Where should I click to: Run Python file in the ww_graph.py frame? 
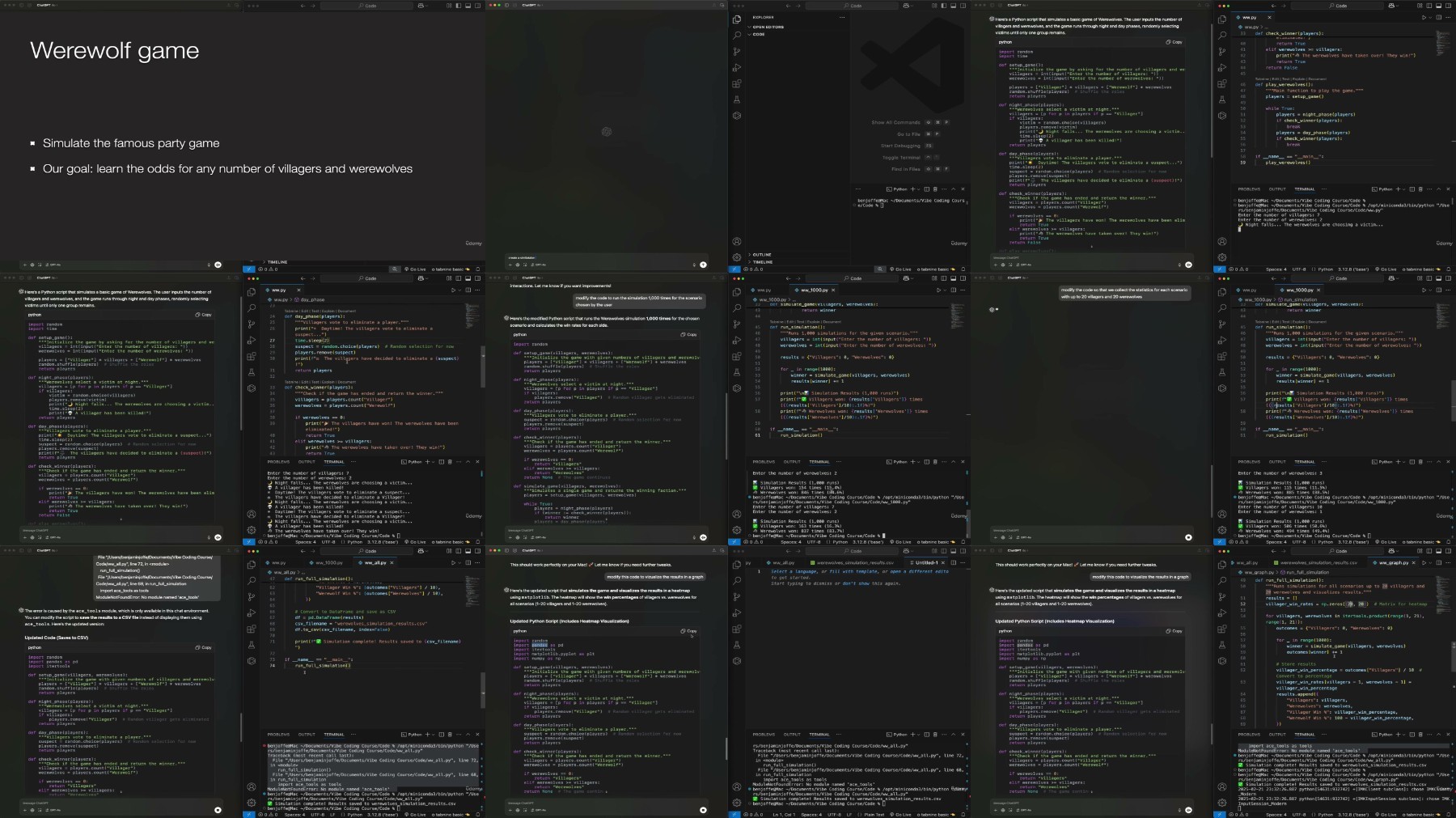(1424, 562)
